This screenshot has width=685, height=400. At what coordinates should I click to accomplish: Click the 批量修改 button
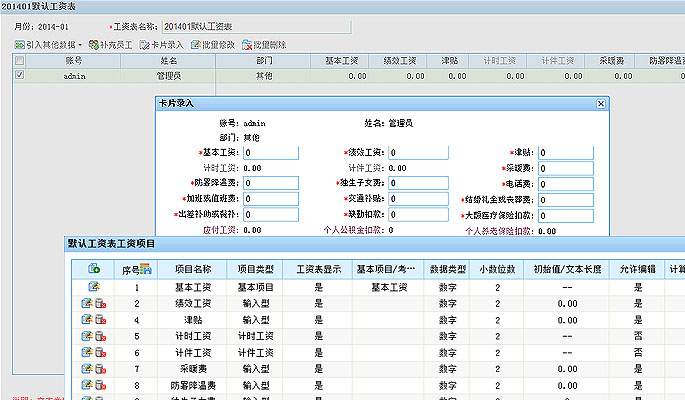214,45
